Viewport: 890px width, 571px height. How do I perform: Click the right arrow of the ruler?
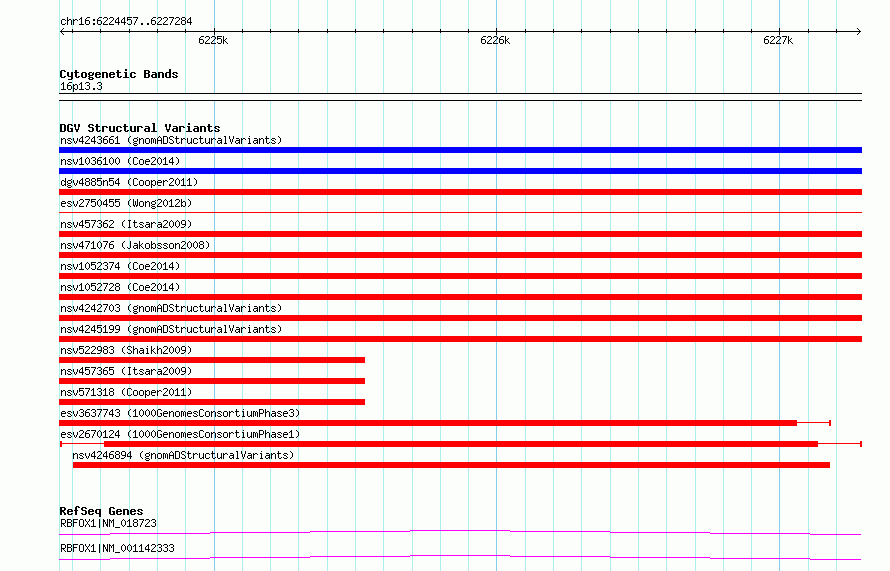[x=858, y=32]
